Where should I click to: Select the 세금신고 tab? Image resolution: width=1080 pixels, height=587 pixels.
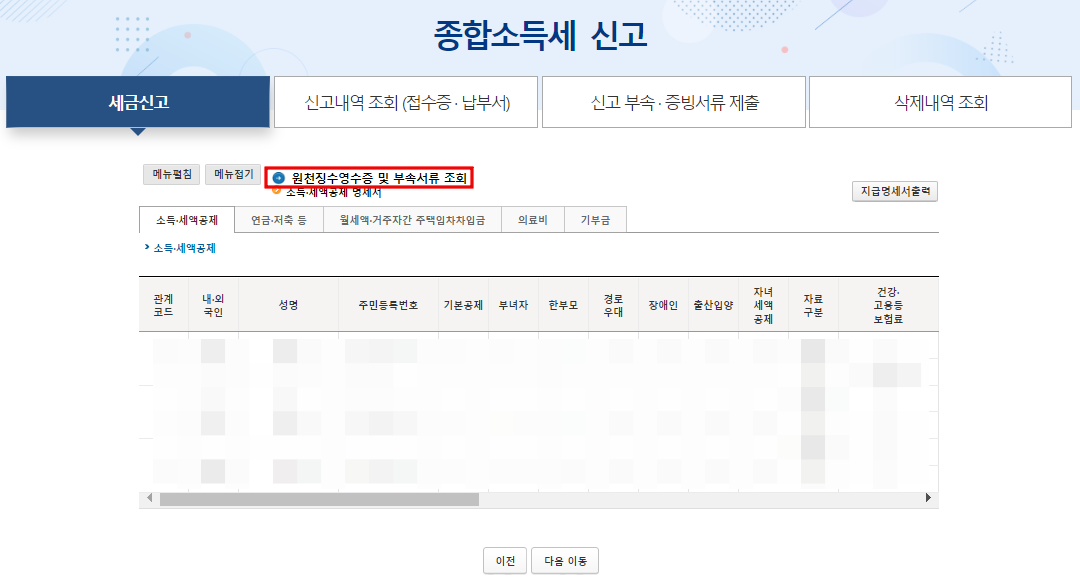pos(137,102)
